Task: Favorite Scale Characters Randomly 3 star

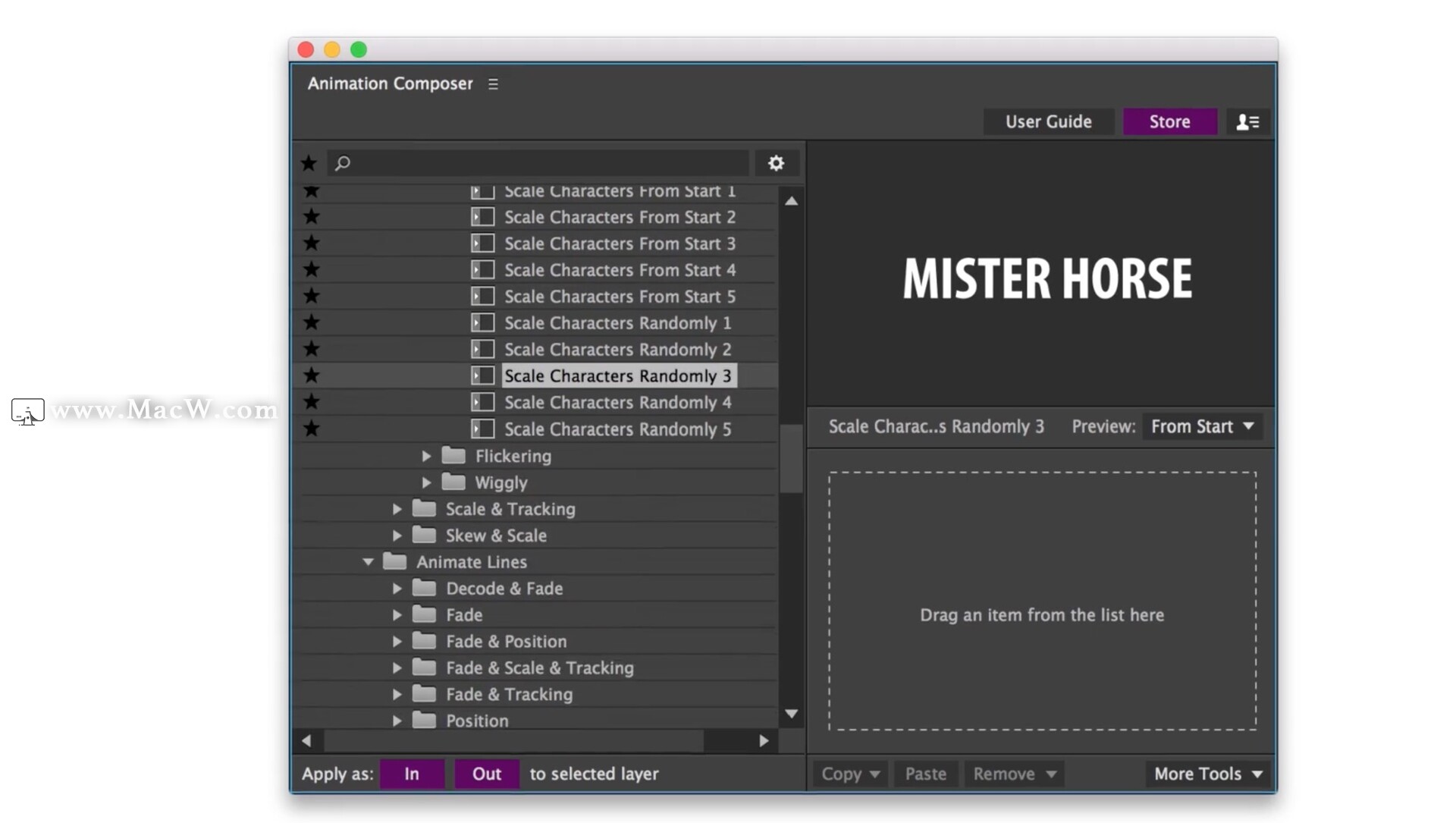Action: click(x=312, y=375)
